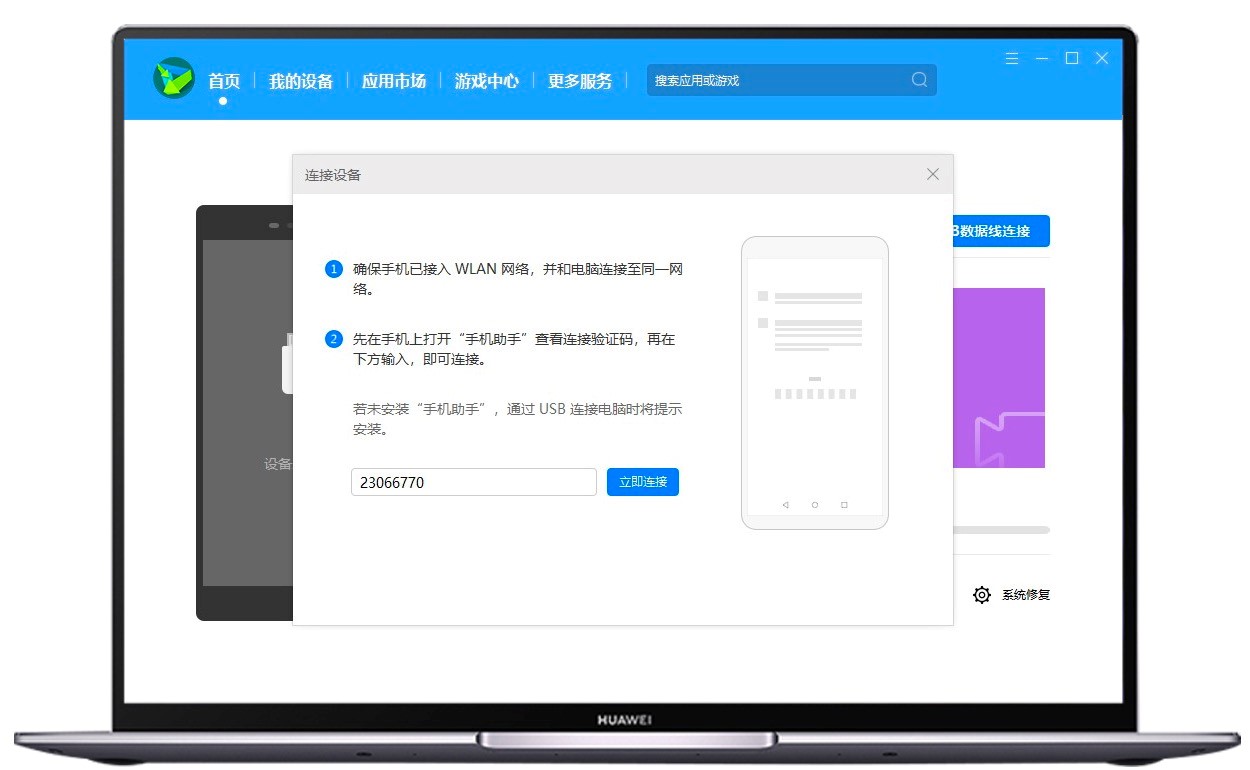
Task: Maximize the HiSuite window
Action: pos(1072,58)
